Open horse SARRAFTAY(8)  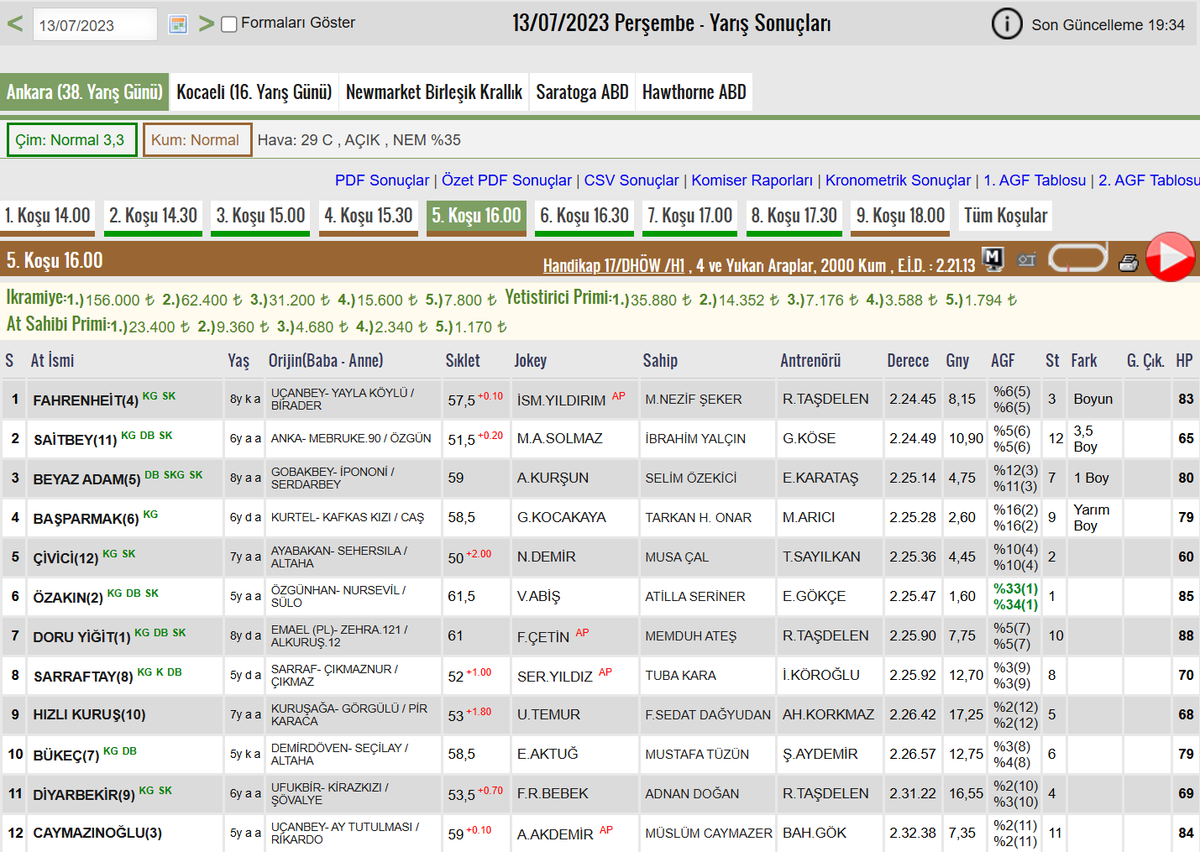[83, 676]
